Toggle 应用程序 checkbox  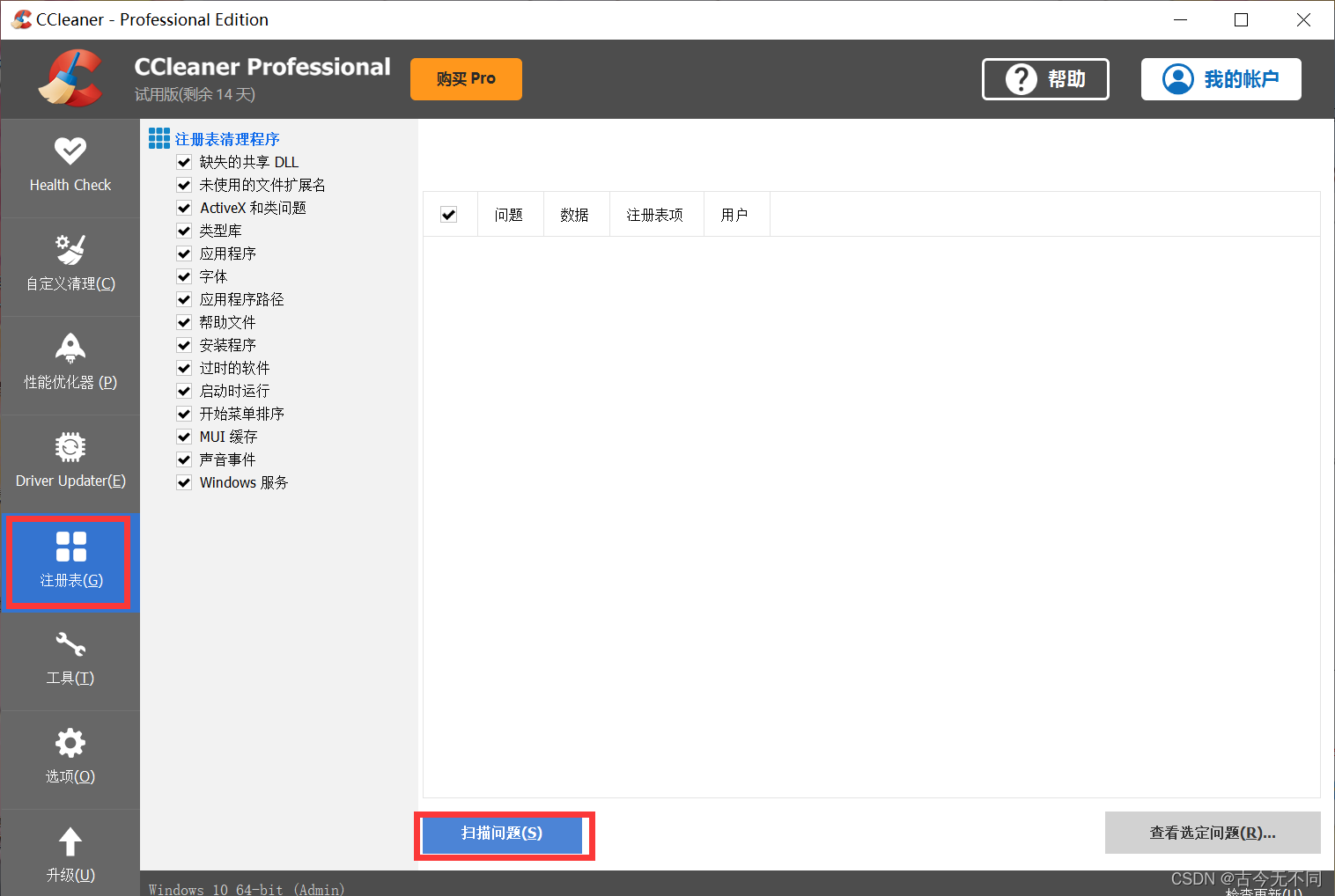184,253
